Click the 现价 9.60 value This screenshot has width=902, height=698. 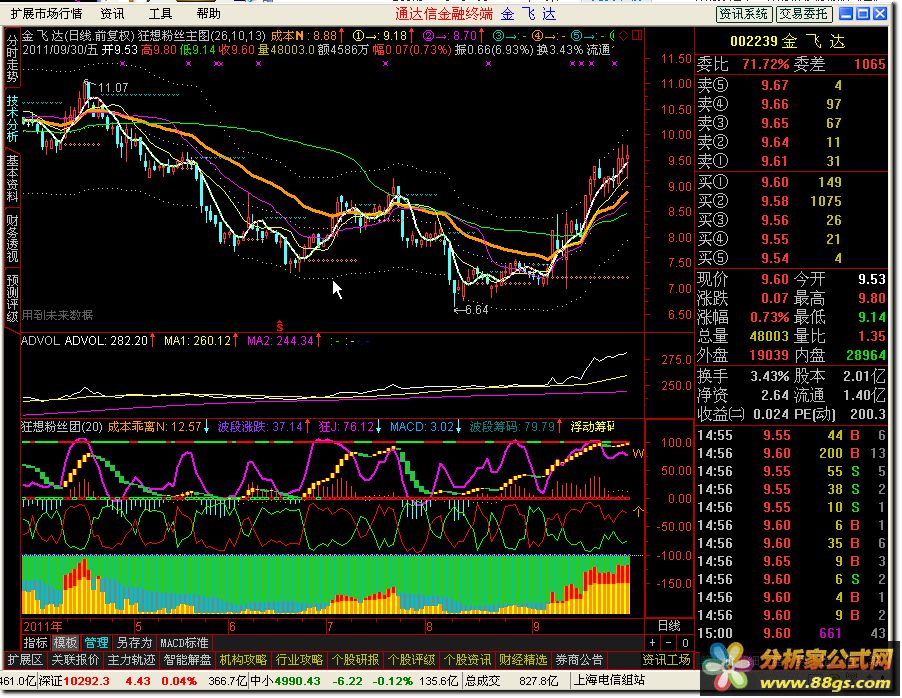pos(774,279)
